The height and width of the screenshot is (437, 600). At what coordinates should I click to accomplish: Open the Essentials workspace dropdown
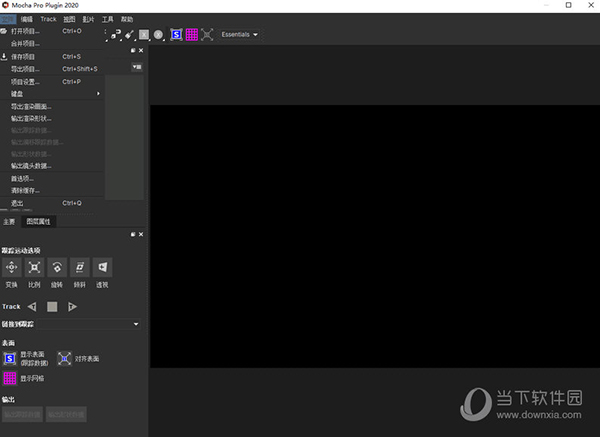coord(240,34)
